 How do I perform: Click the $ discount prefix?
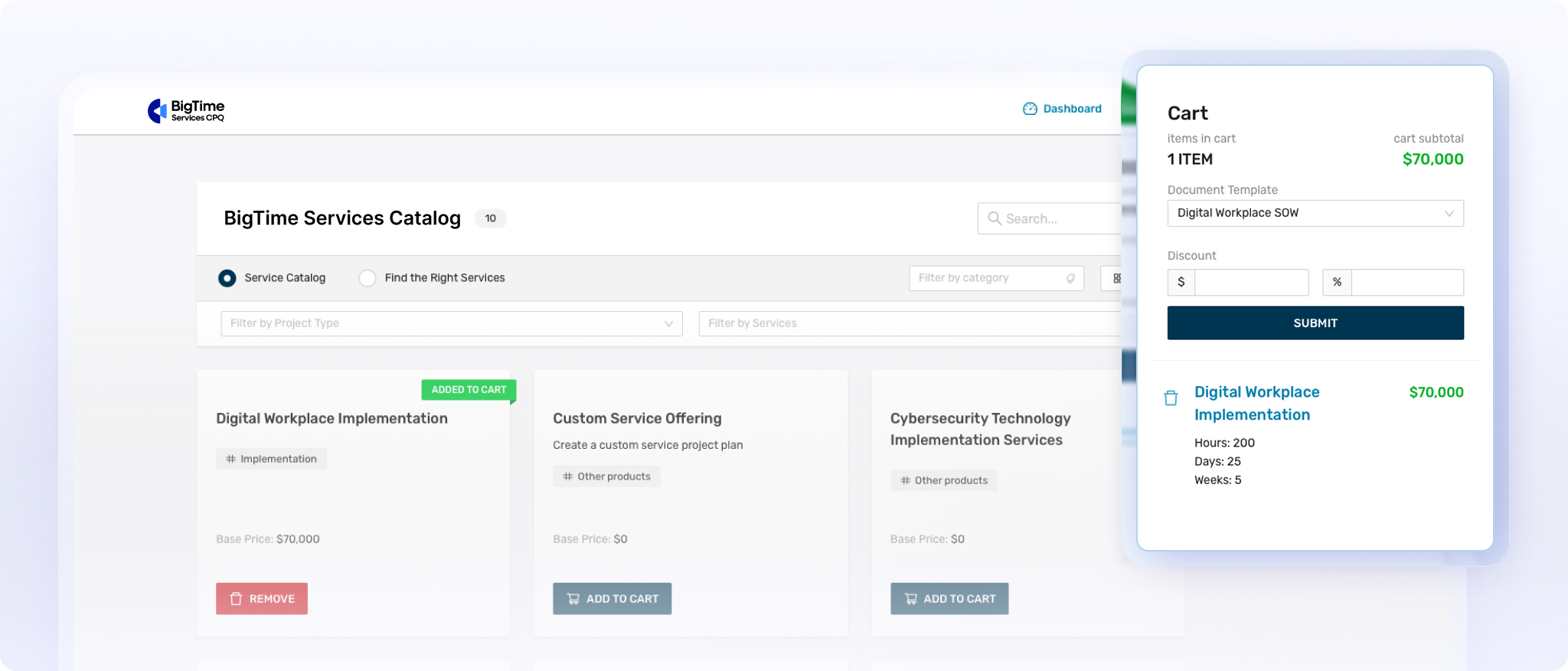click(x=1181, y=282)
